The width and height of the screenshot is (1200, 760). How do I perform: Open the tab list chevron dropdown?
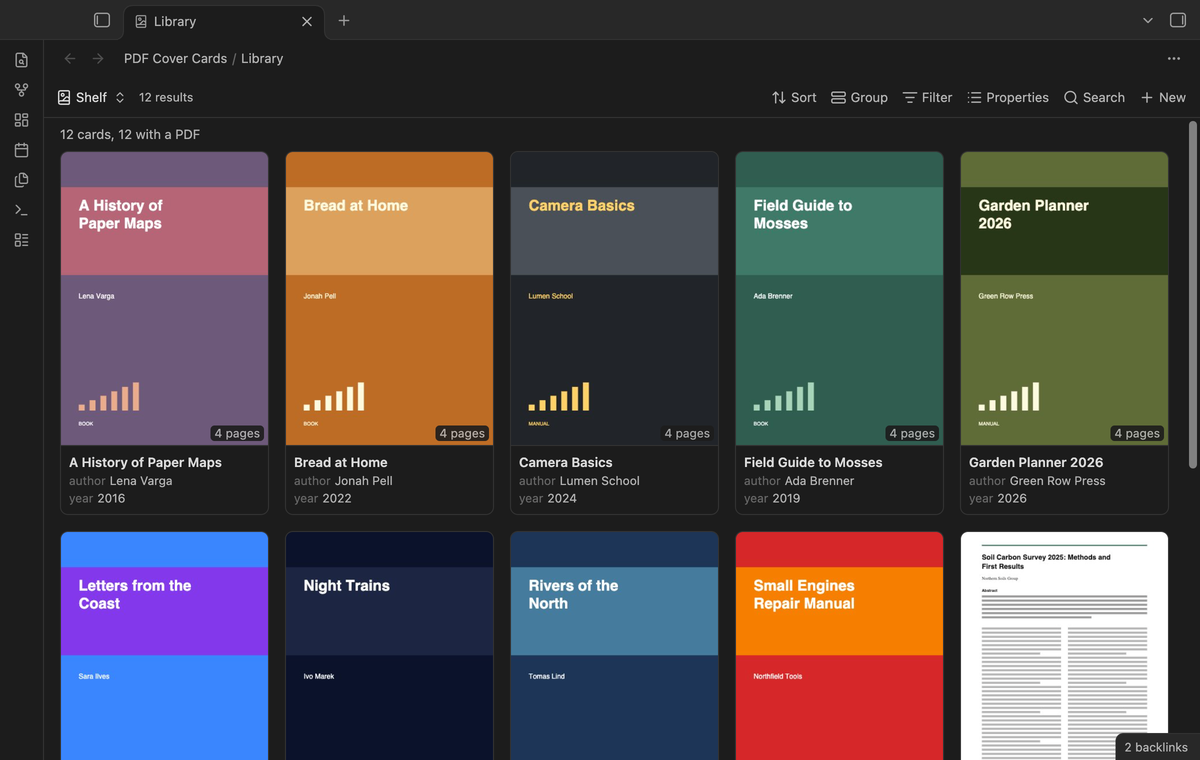1148,20
